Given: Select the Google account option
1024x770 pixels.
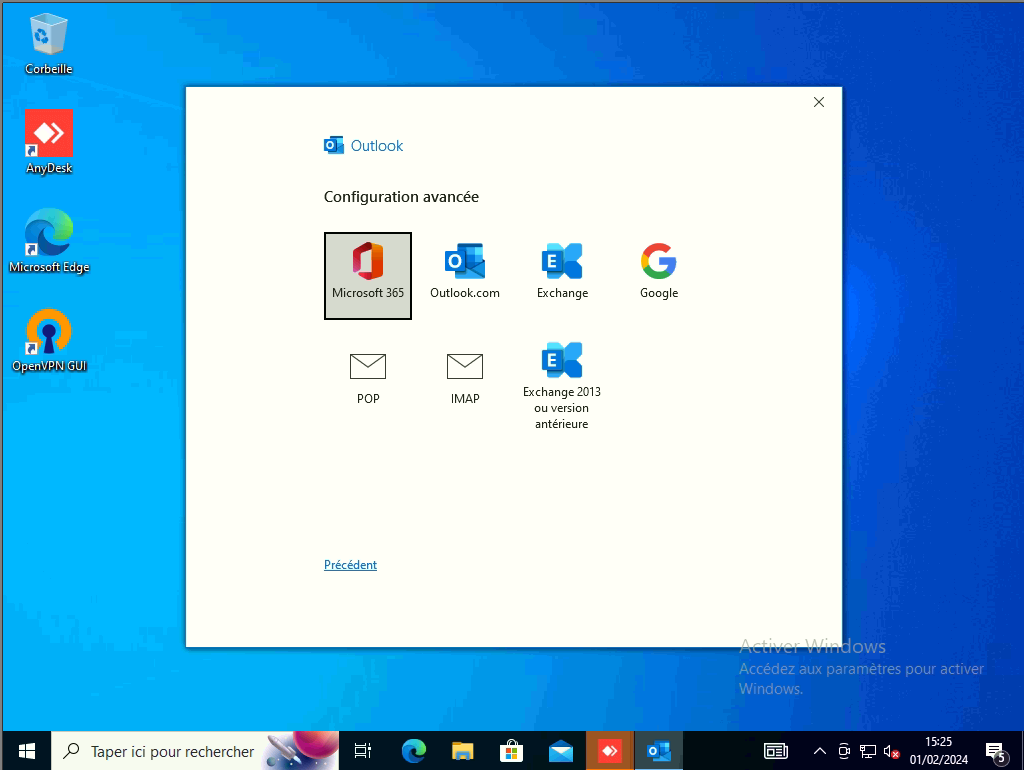Looking at the screenshot, I should (659, 272).
